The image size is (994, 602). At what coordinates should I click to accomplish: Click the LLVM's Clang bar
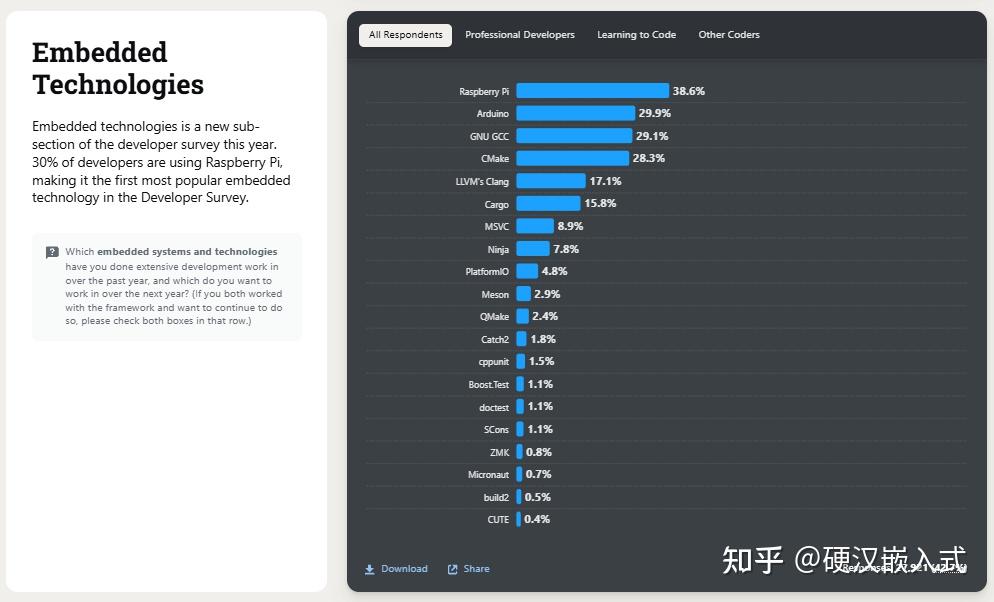point(550,181)
